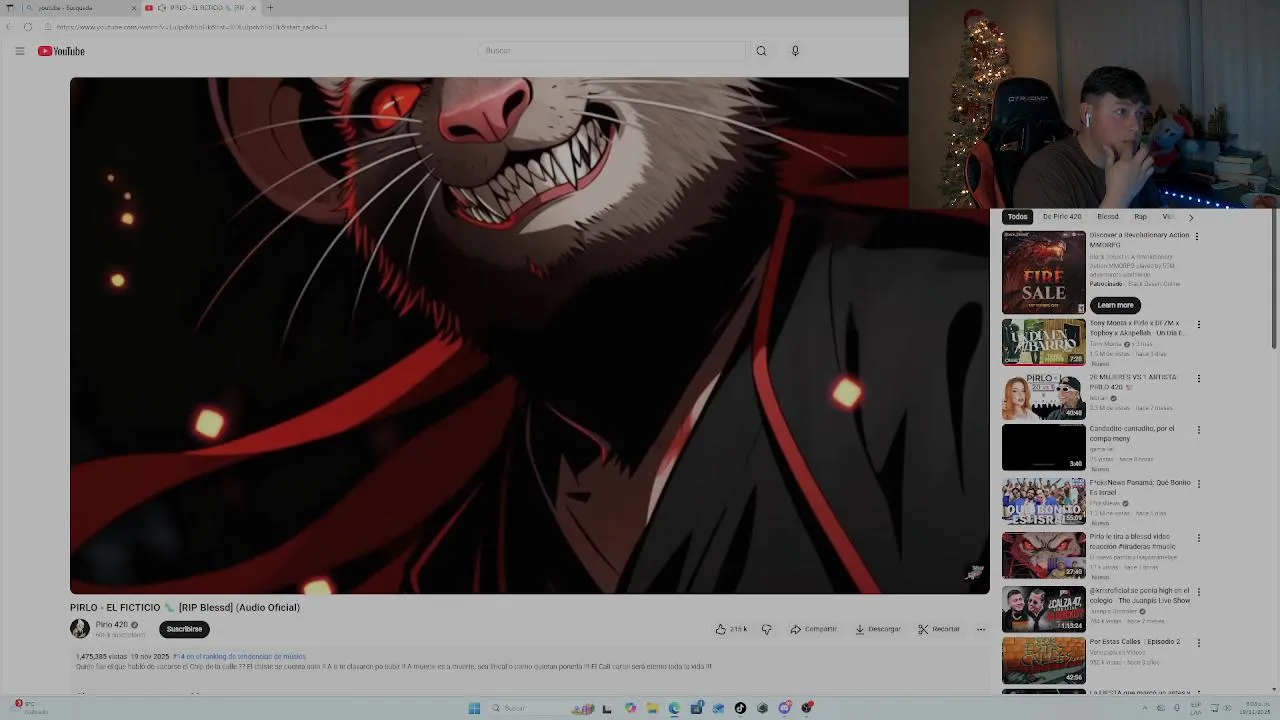Image resolution: width=1280 pixels, height=720 pixels.
Task: Open the #14 music trending ranking link
Action: [240, 657]
